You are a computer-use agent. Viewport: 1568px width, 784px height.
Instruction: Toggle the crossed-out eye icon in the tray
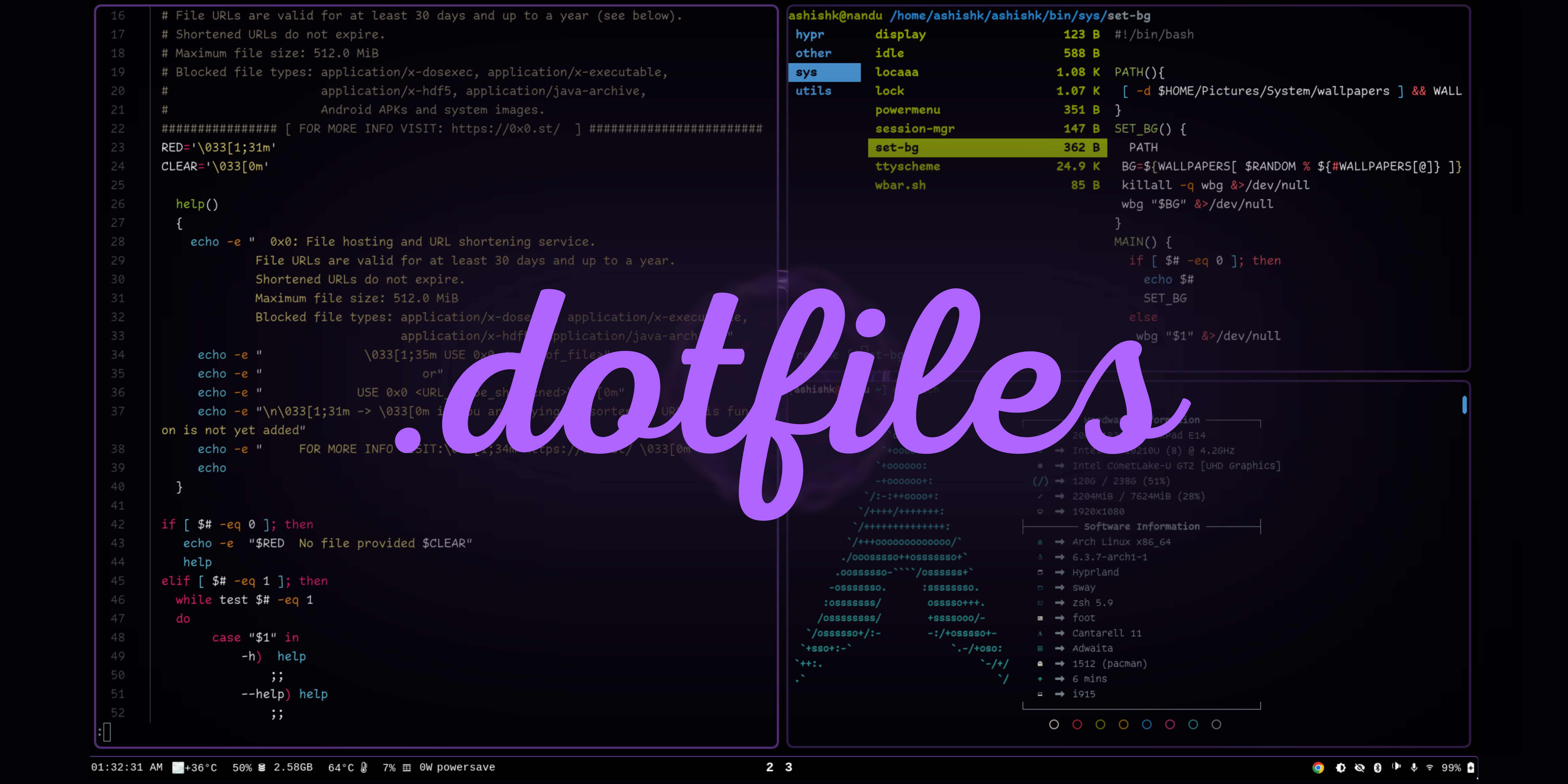click(x=1359, y=768)
